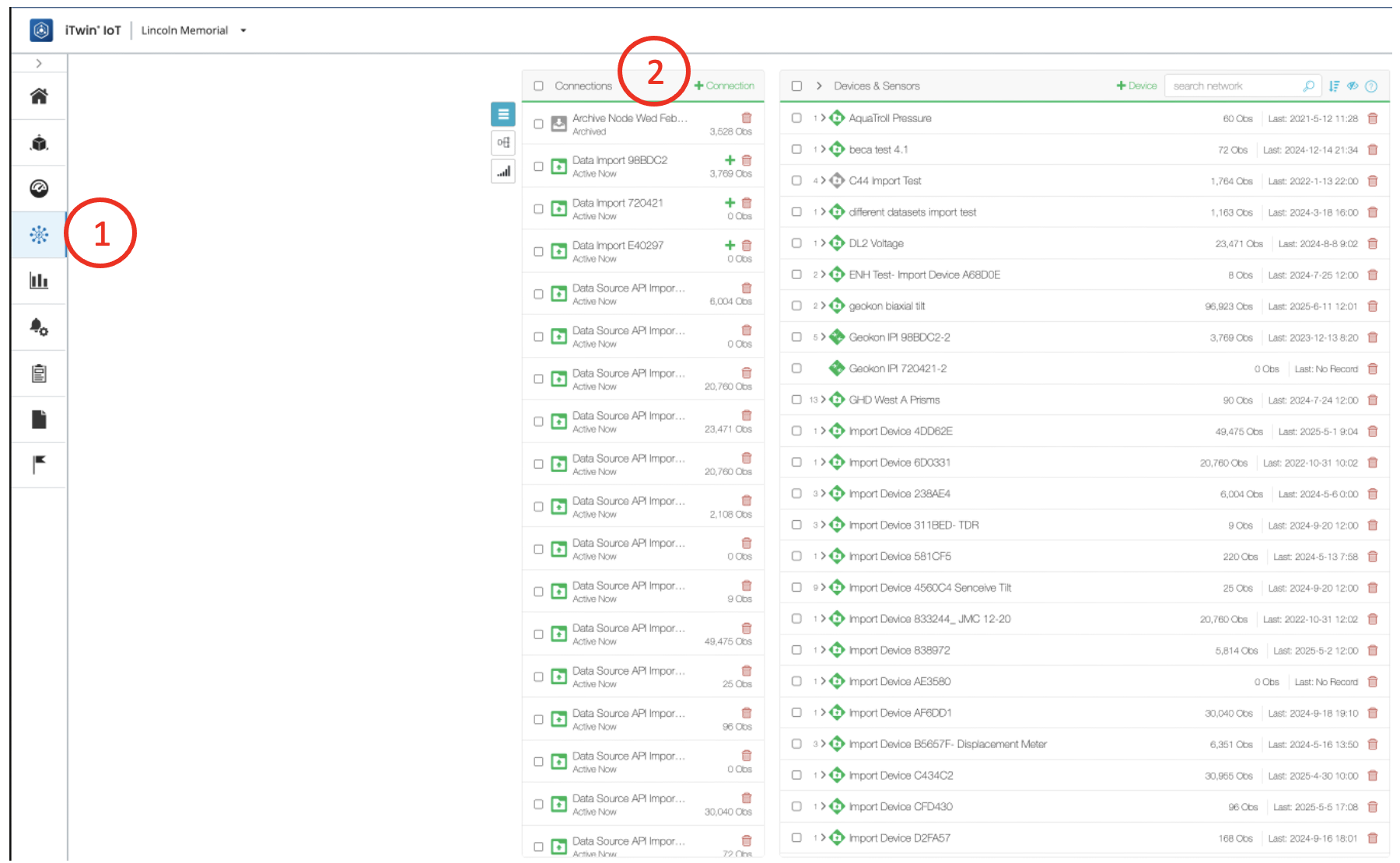1400x863 pixels.
Task: Click the add Connection button
Action: pos(724,86)
